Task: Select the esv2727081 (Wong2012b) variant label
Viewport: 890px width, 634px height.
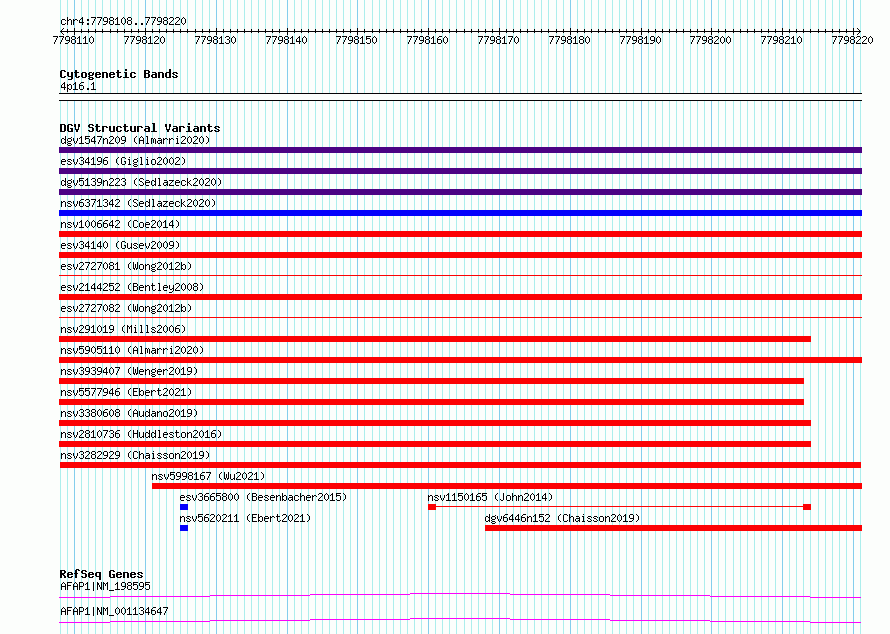Action: [x=126, y=266]
